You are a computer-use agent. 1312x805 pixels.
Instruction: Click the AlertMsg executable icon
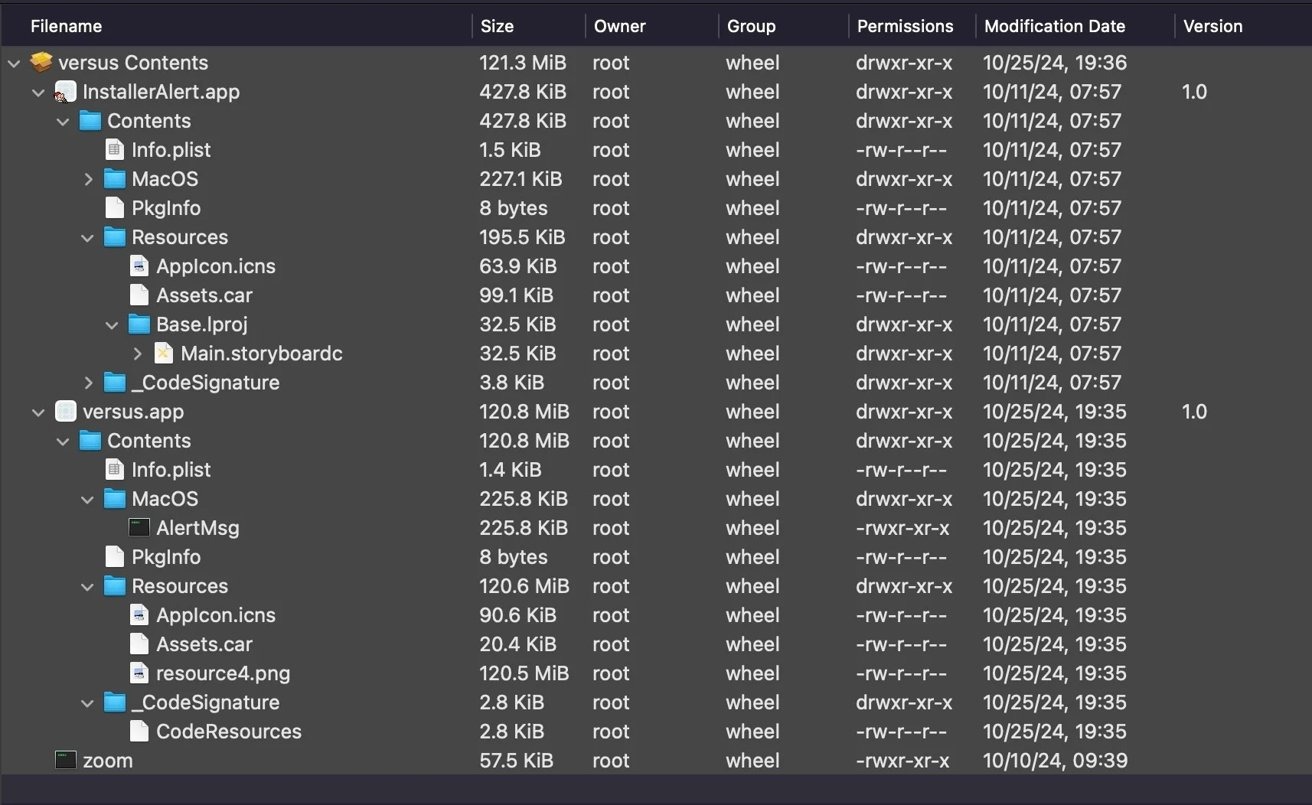pyautogui.click(x=137, y=527)
